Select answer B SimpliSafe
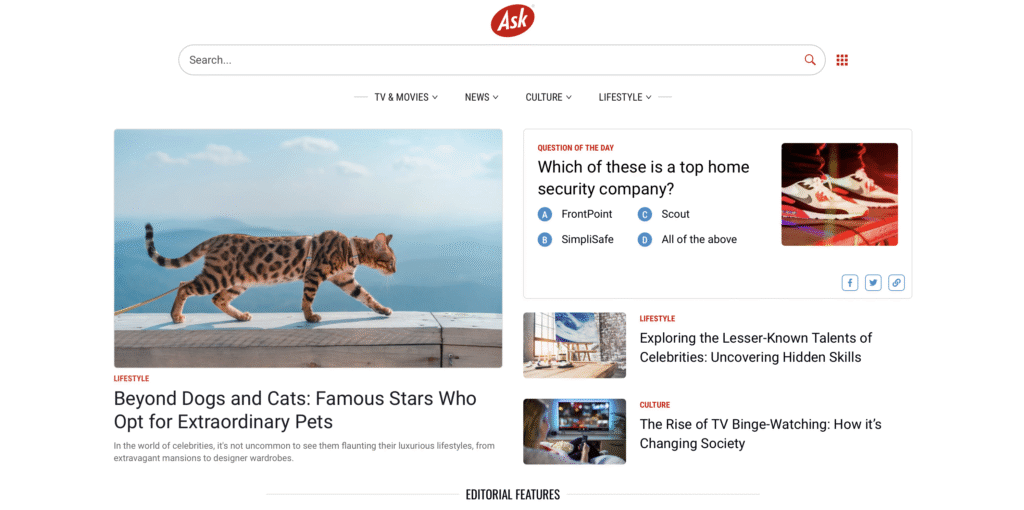Image resolution: width=1024 pixels, height=510 pixels. (x=576, y=240)
